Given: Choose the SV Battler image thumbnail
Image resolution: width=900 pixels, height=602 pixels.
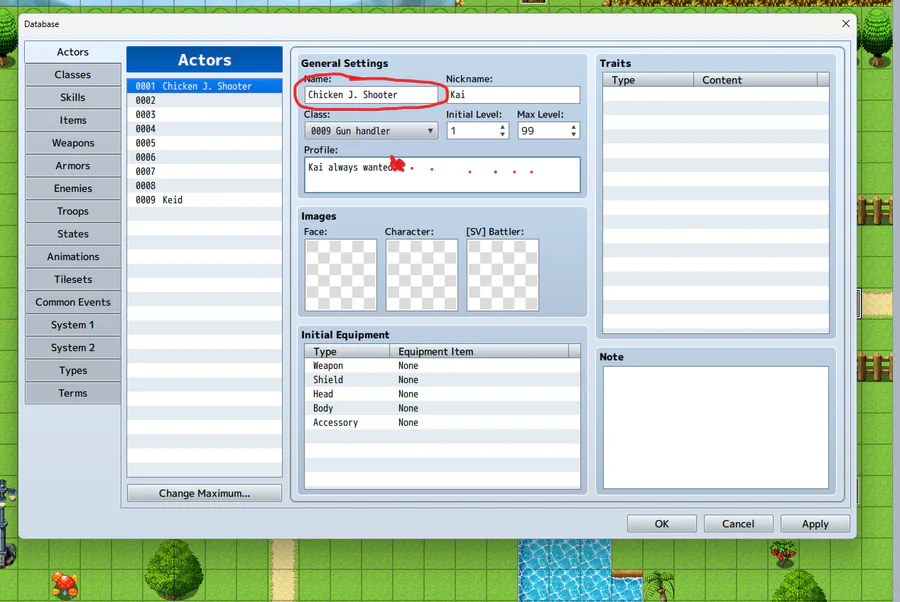Looking at the screenshot, I should tap(503, 275).
